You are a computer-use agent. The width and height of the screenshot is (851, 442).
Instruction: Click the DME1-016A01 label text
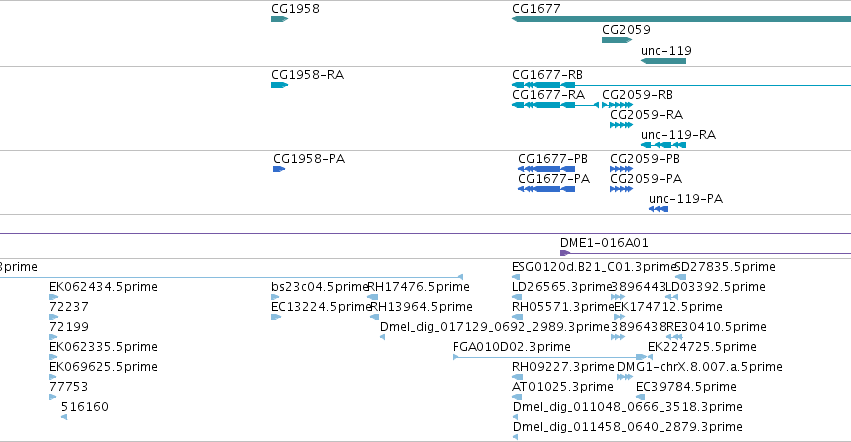(604, 243)
